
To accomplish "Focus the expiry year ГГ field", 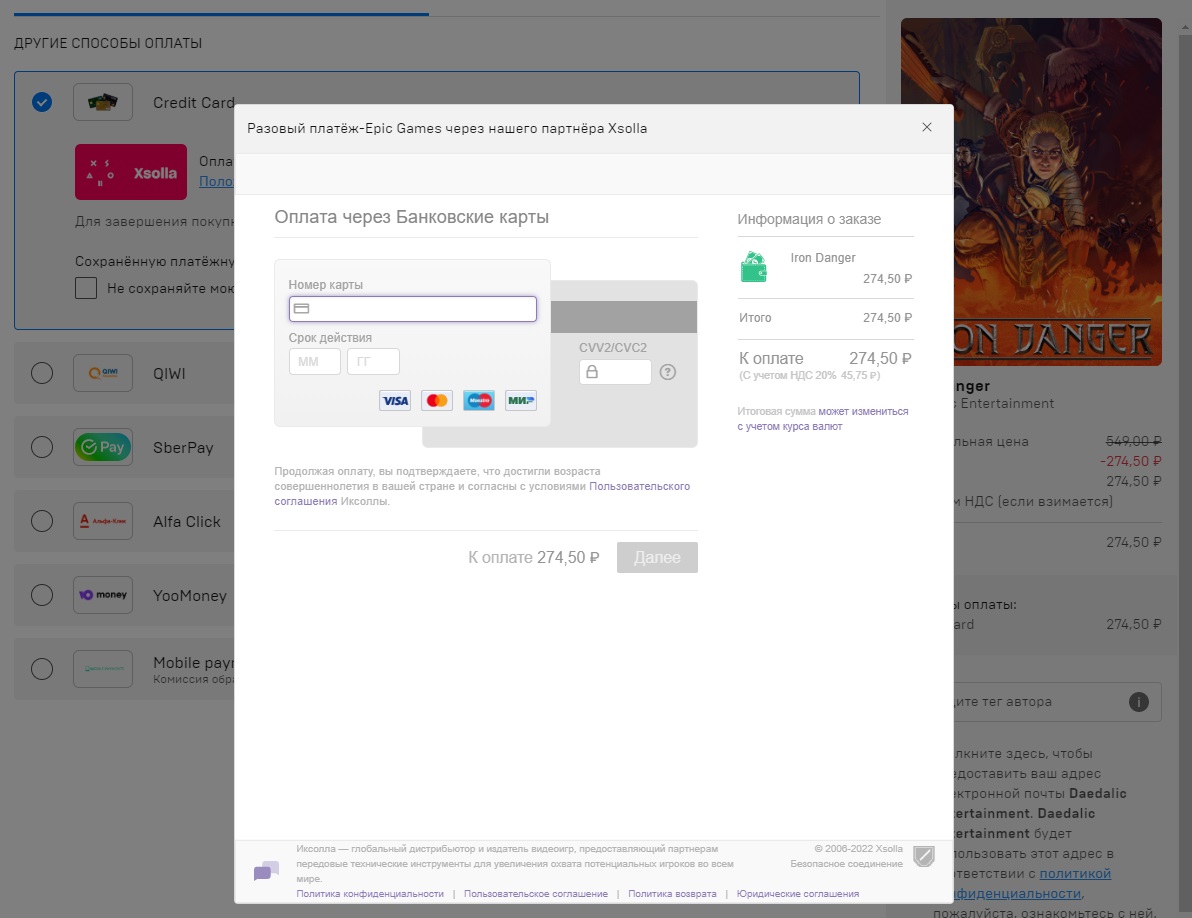I will pyautogui.click(x=373, y=362).
